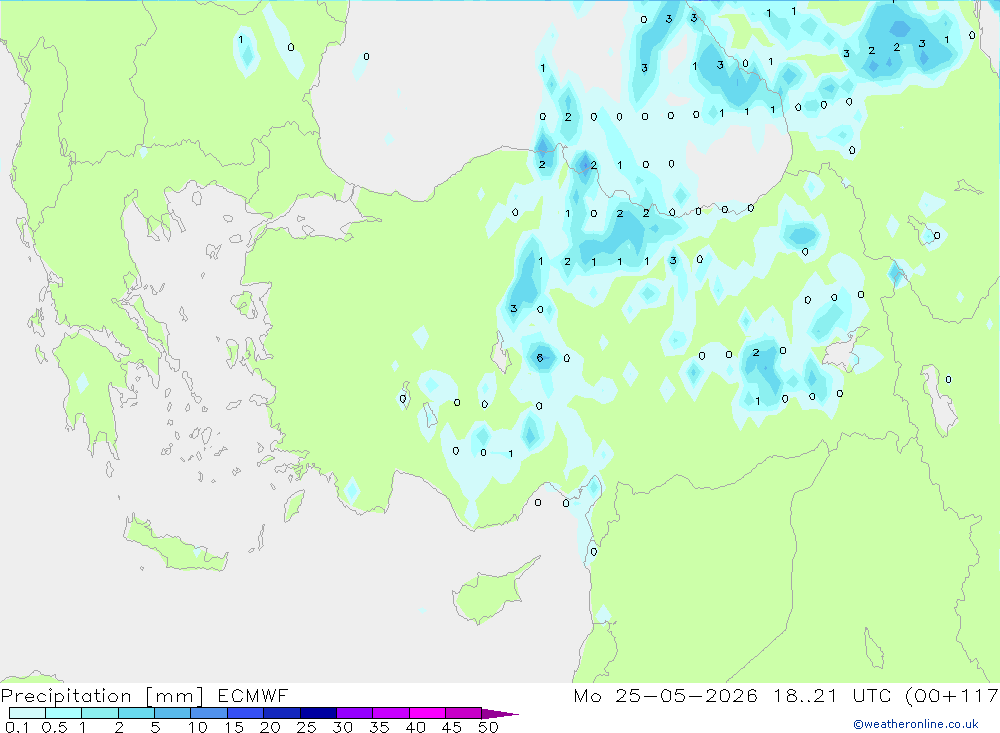The image size is (1000, 733).
Task: Click the '0.5' legend scale label
Action: [54, 727]
